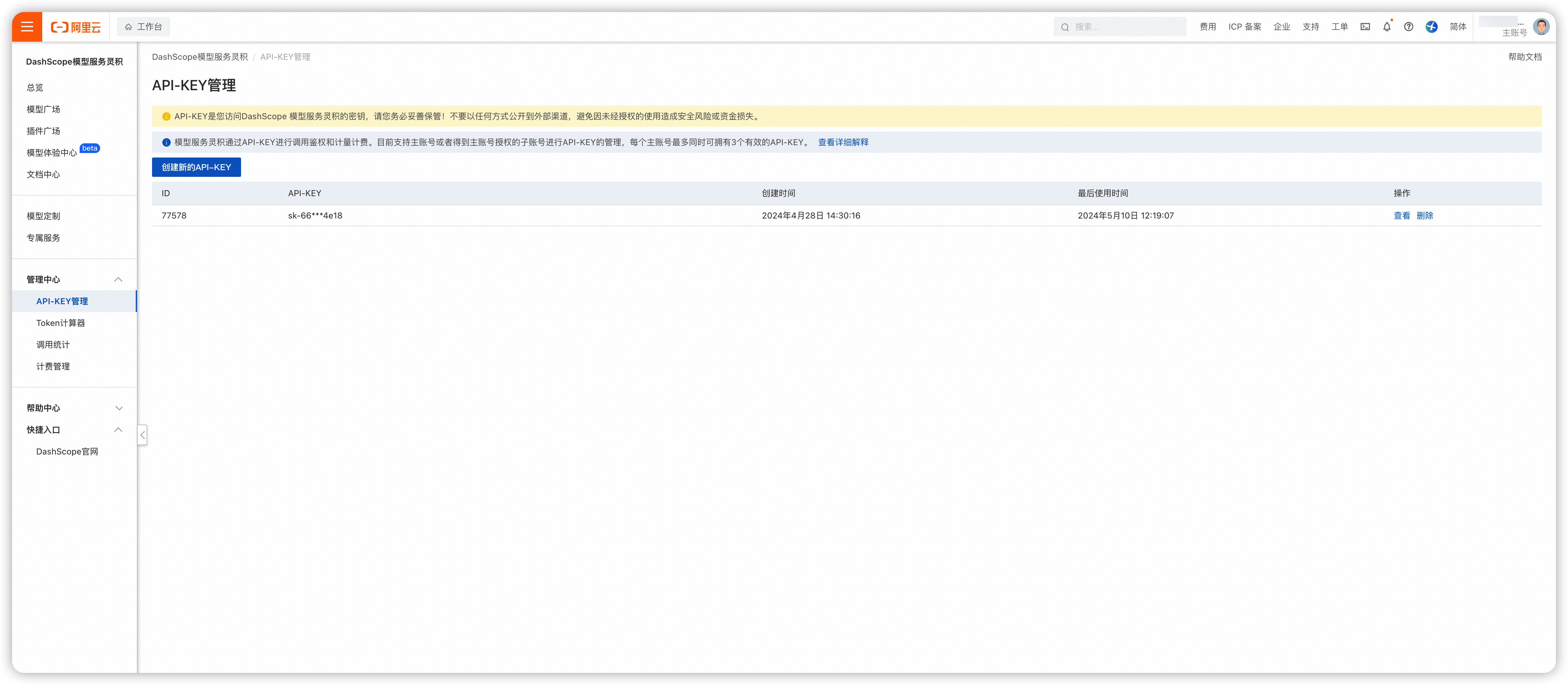Collapse the left sidebar panel
Viewport: 1568px width, 685px height.
pos(142,435)
